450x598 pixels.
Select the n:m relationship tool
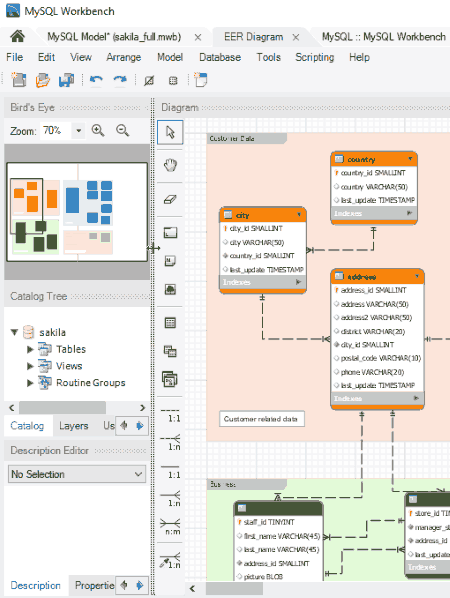pos(170,526)
